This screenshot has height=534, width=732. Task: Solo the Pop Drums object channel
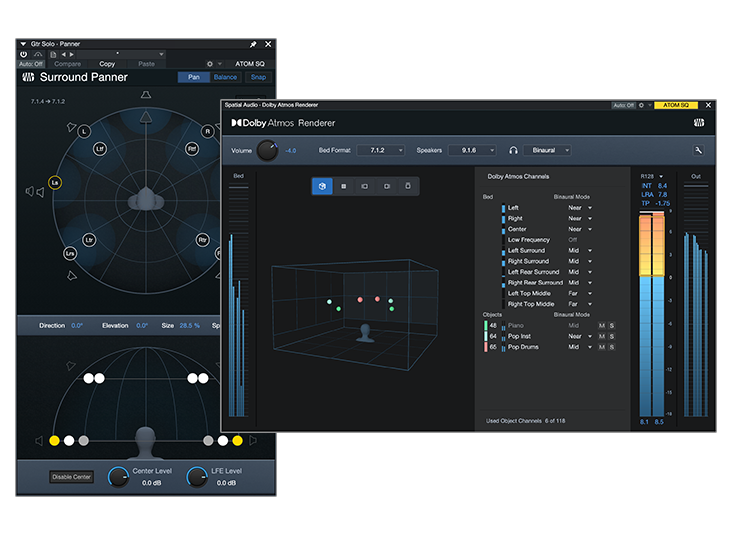[x=612, y=347]
